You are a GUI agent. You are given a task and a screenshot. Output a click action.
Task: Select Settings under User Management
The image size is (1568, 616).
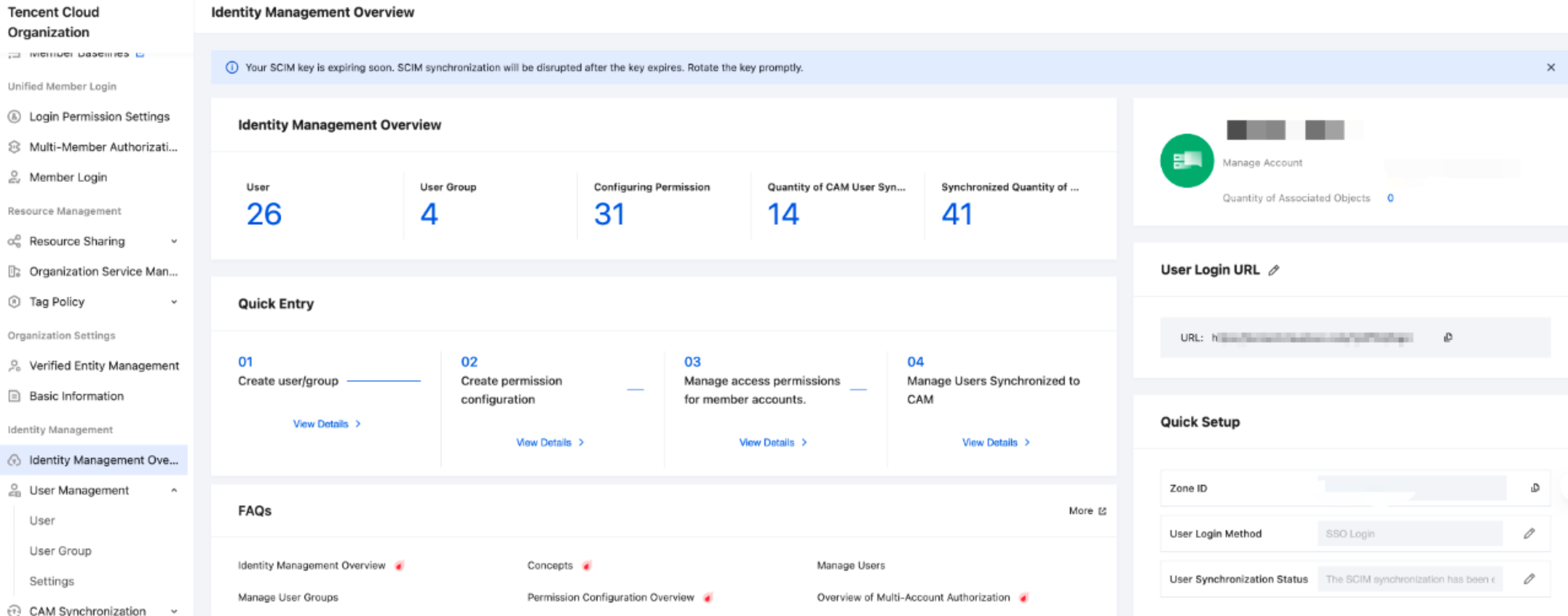click(52, 581)
